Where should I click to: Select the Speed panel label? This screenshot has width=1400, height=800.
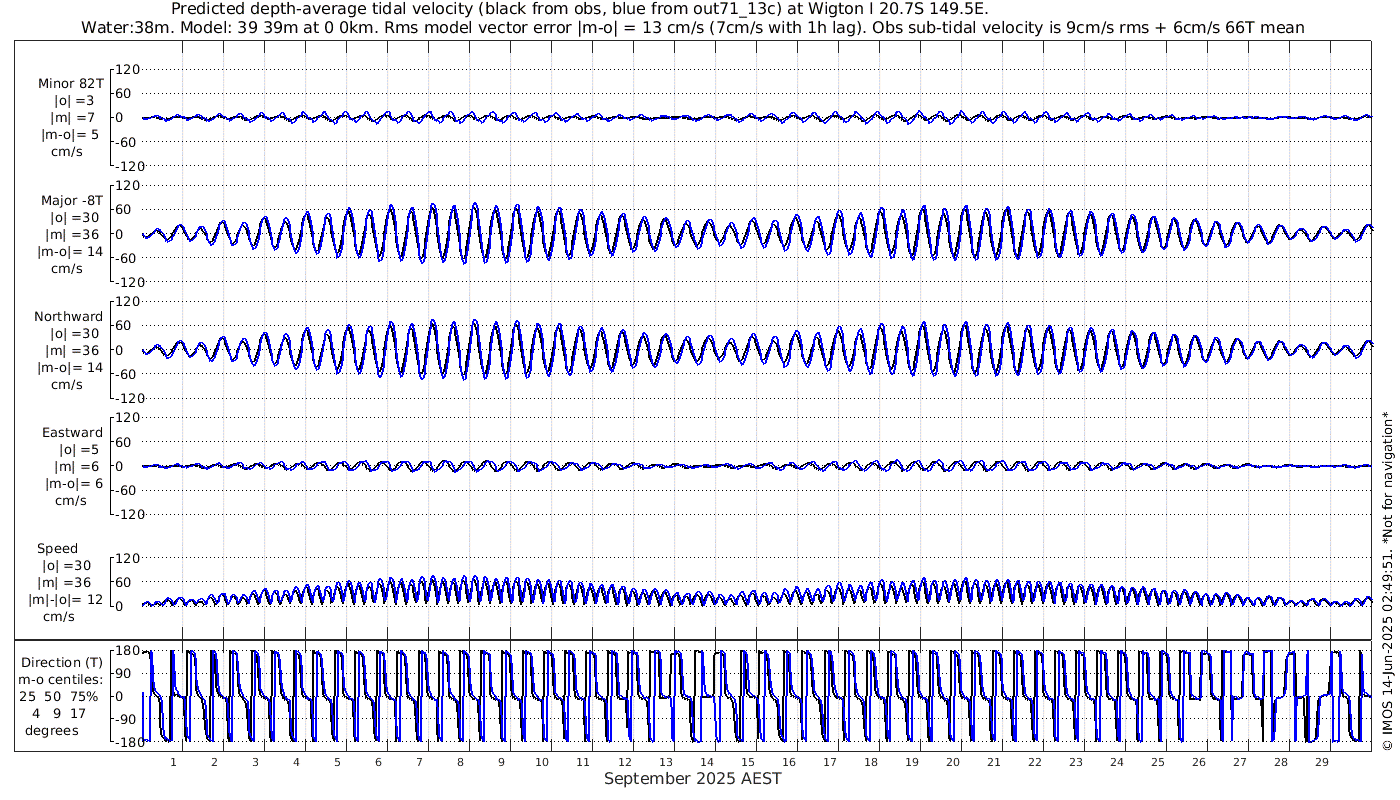pos(58,548)
